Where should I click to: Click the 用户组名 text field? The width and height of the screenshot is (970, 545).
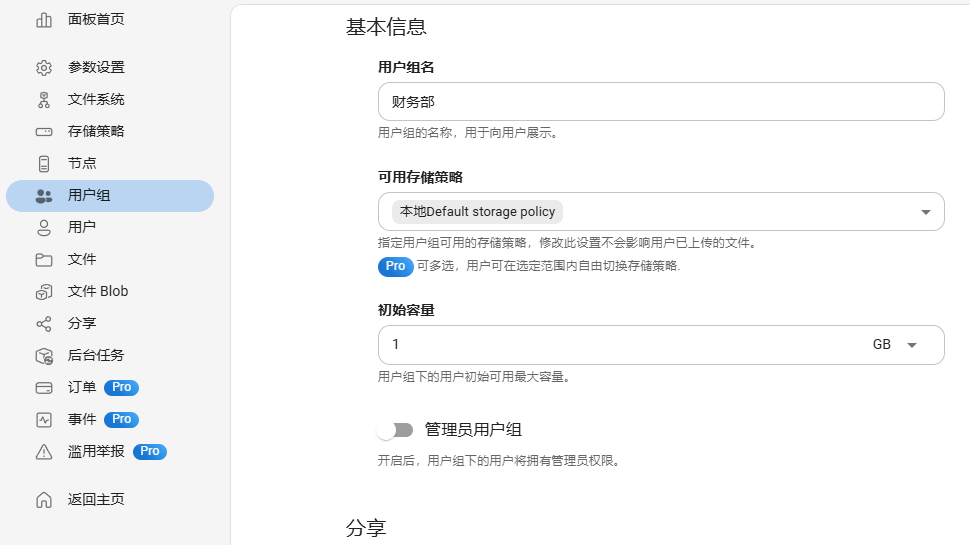click(661, 101)
